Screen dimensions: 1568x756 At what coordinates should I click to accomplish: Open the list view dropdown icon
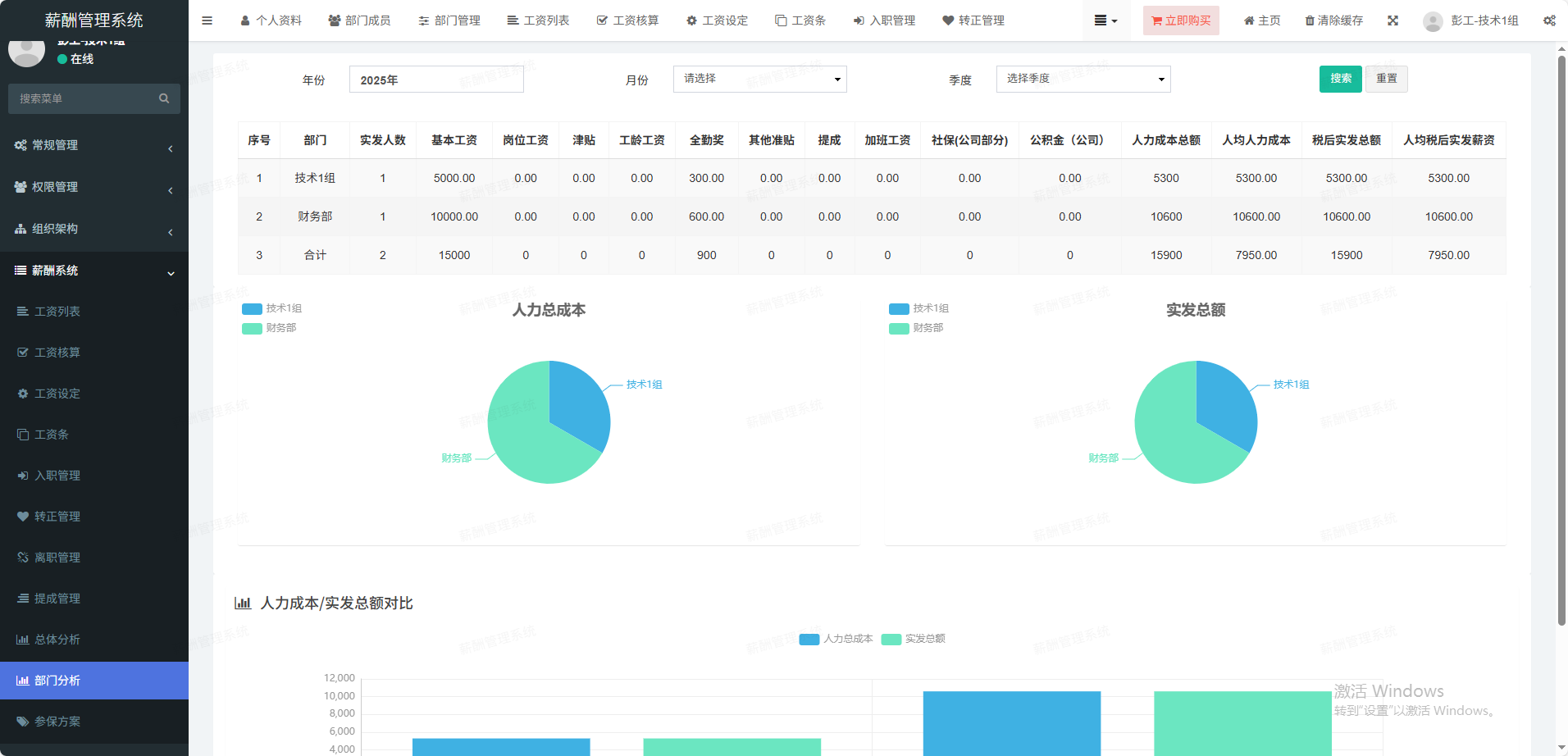coord(1105,20)
